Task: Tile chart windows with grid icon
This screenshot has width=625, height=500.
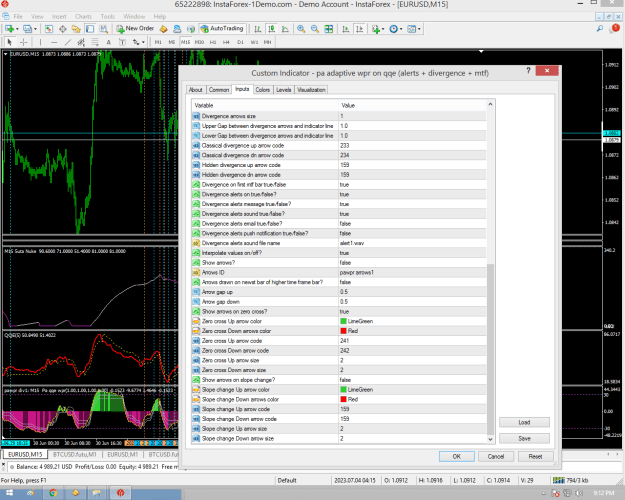Action: point(328,29)
